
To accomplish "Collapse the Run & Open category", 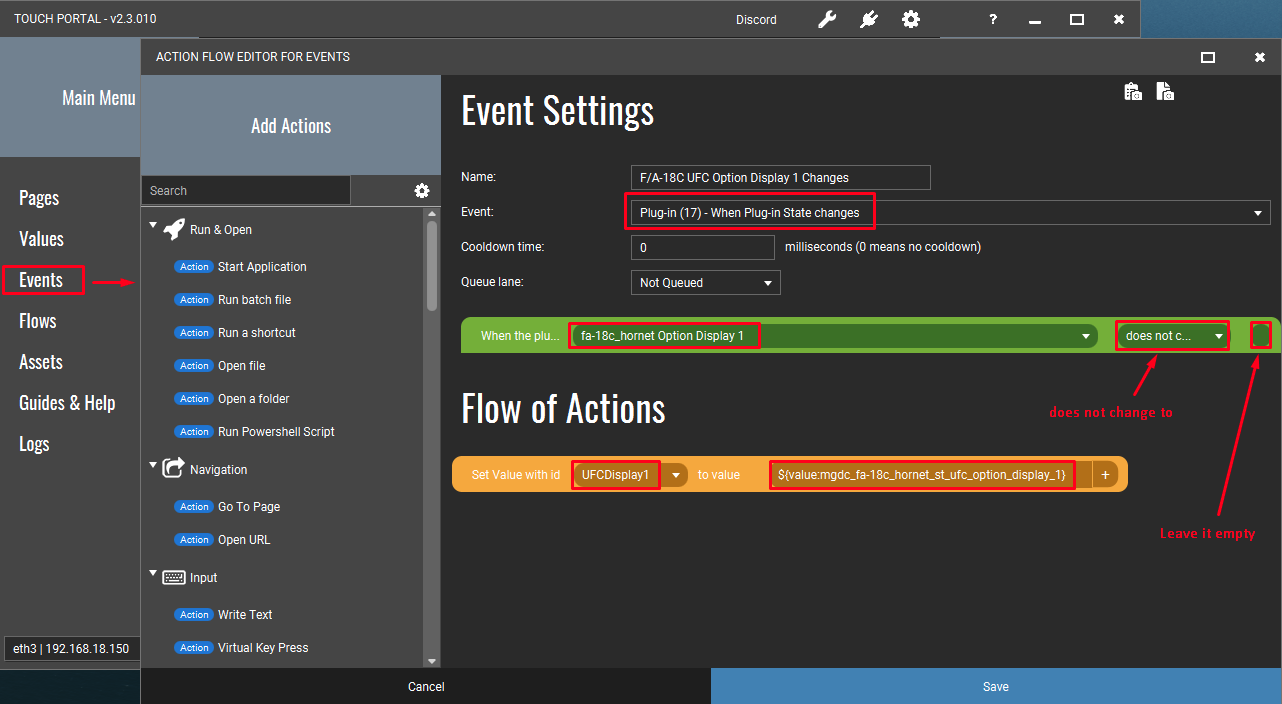I will [x=153, y=226].
